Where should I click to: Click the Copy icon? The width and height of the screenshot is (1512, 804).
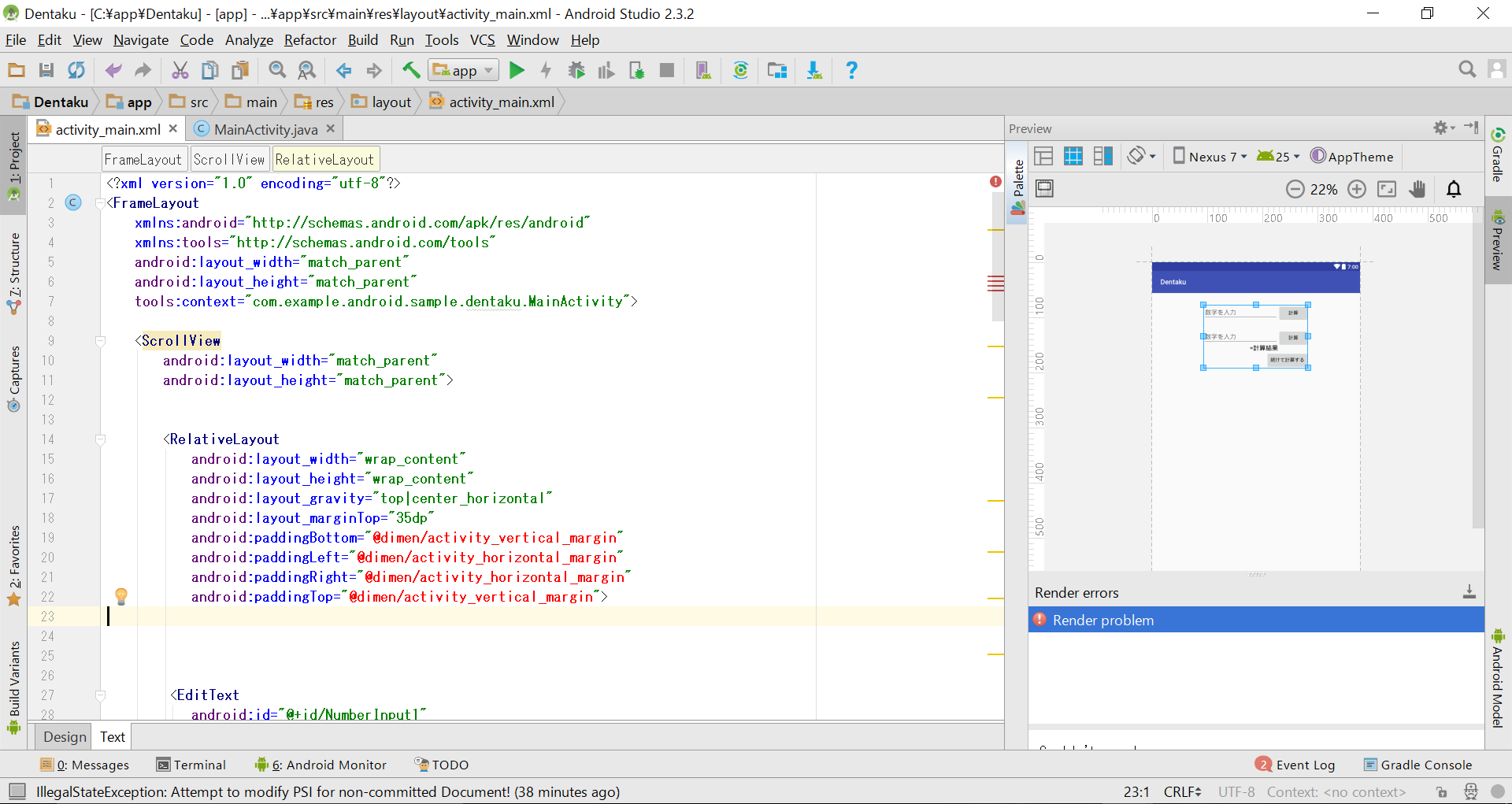tap(210, 71)
